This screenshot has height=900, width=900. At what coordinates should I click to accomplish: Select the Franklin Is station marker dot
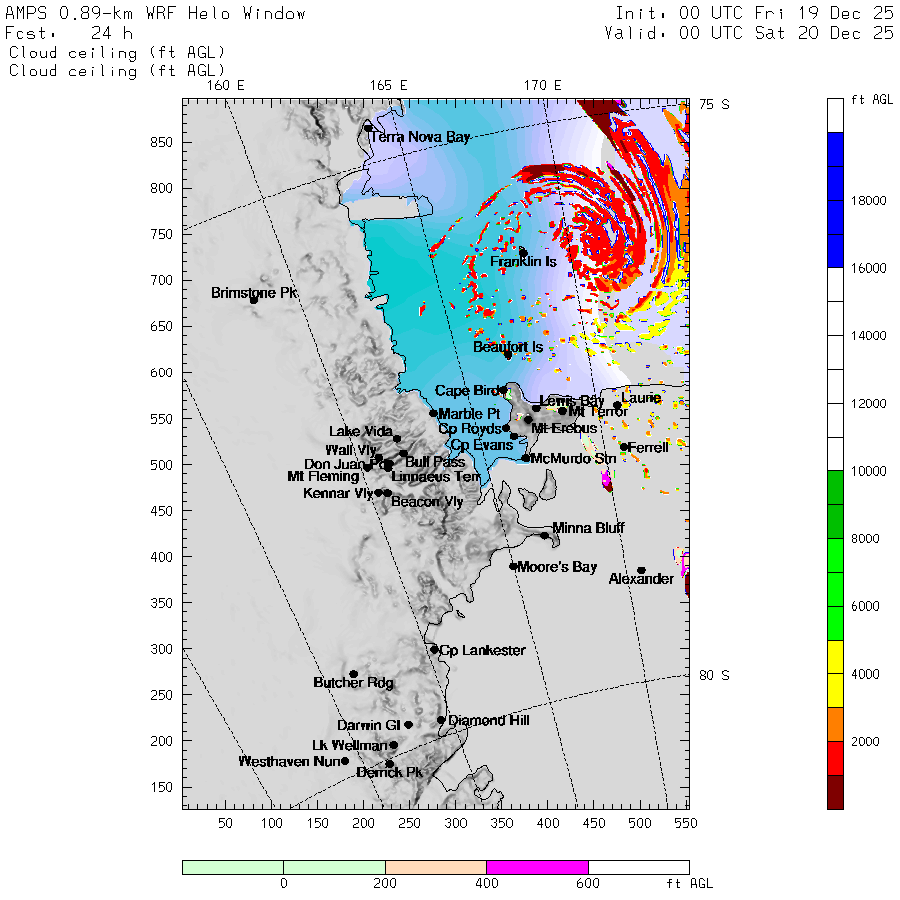[523, 253]
